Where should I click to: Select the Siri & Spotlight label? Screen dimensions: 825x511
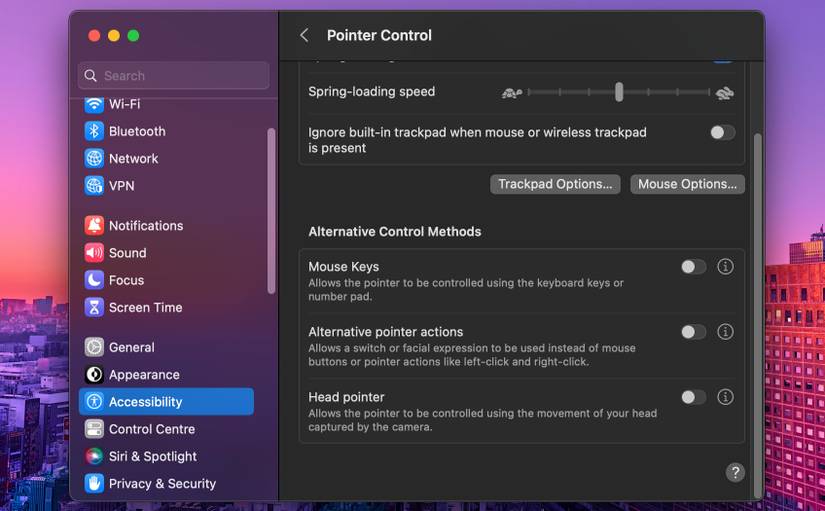click(x=153, y=456)
